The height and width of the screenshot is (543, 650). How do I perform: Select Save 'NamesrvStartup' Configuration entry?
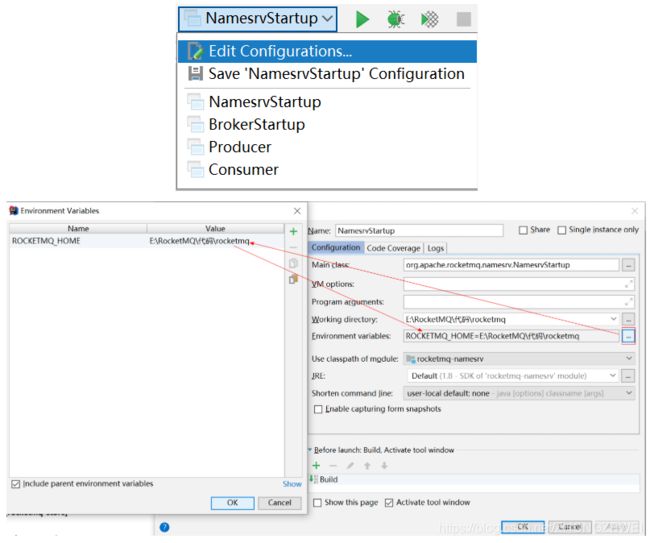(327, 74)
